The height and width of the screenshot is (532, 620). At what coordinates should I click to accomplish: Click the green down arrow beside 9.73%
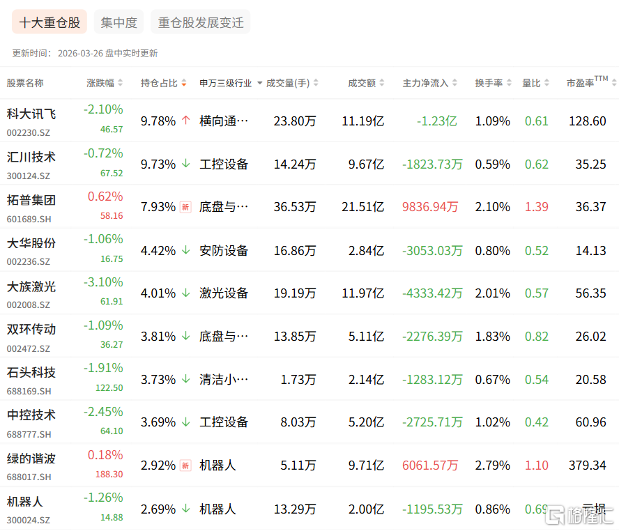point(186,163)
